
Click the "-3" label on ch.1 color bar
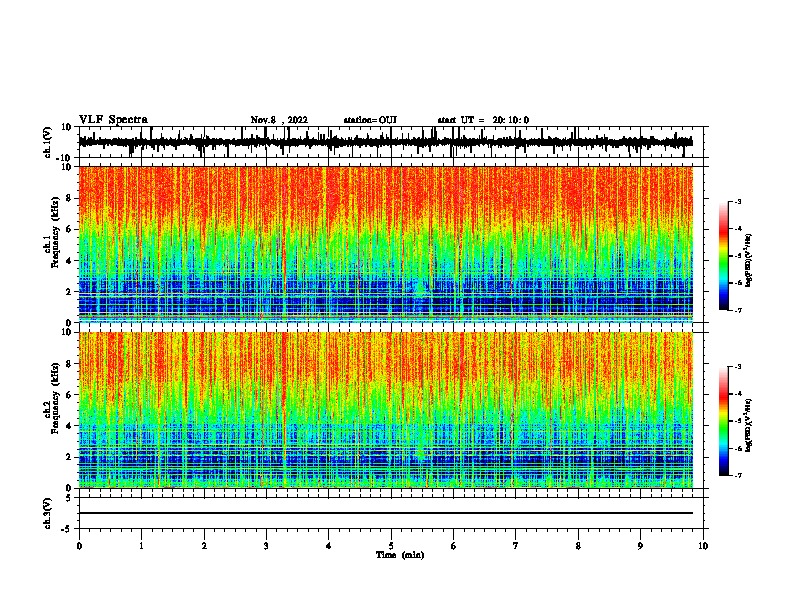[x=738, y=201]
